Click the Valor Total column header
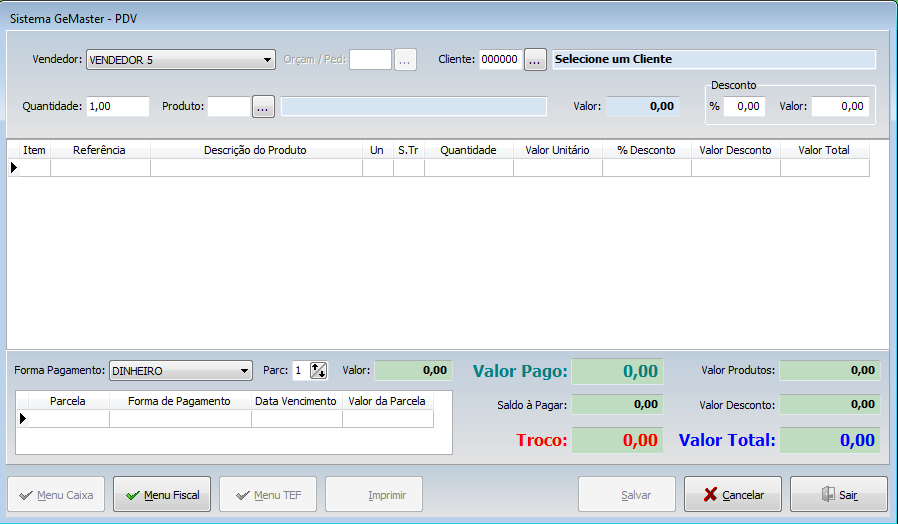The width and height of the screenshot is (898, 524). (x=824, y=150)
